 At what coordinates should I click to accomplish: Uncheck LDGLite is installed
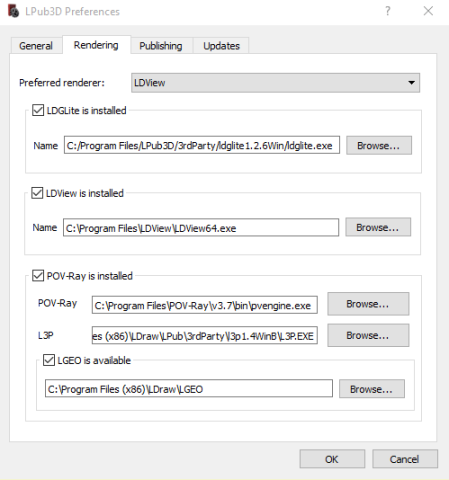pyautogui.click(x=38, y=110)
